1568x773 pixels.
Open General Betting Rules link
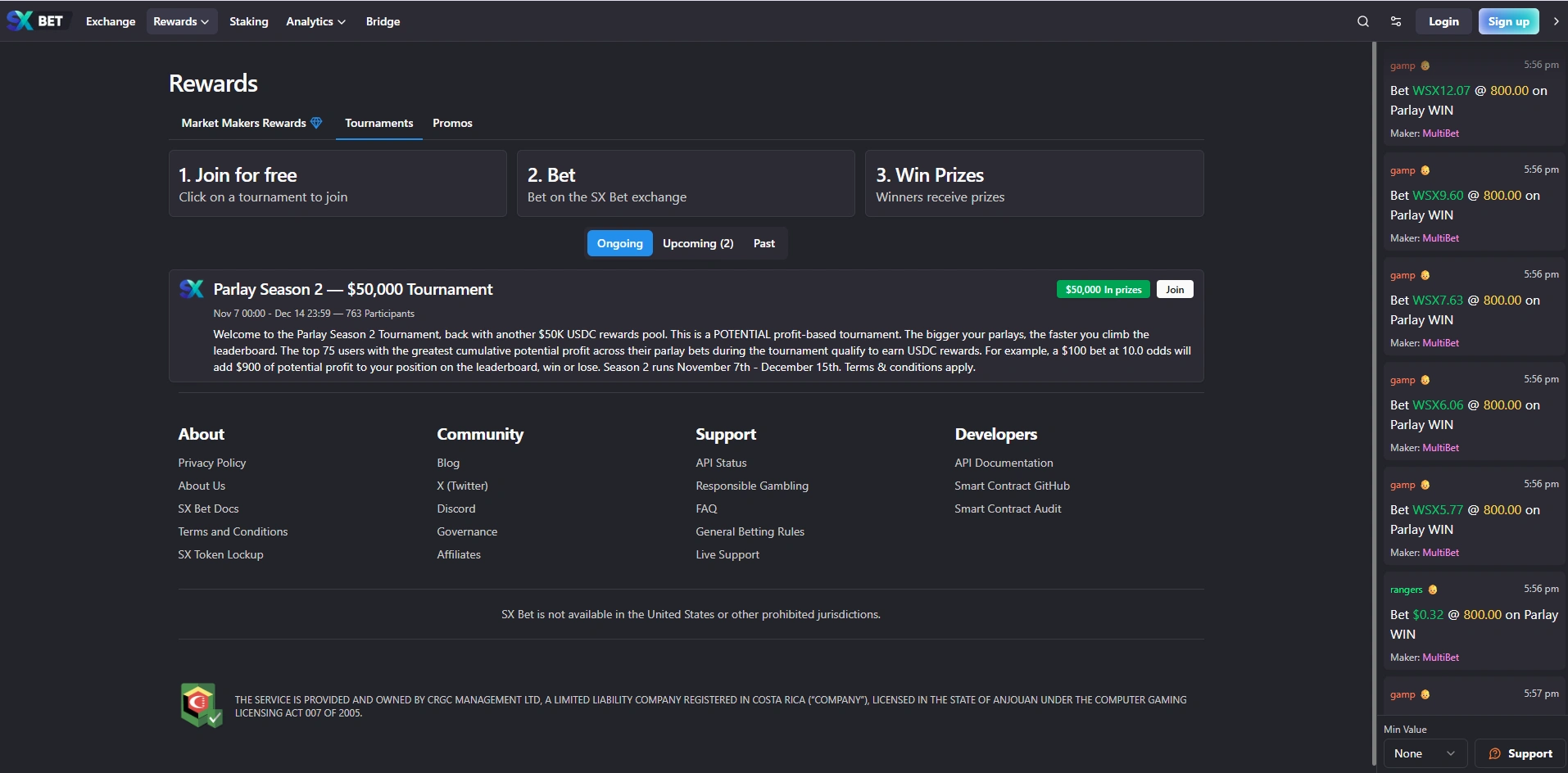point(750,531)
